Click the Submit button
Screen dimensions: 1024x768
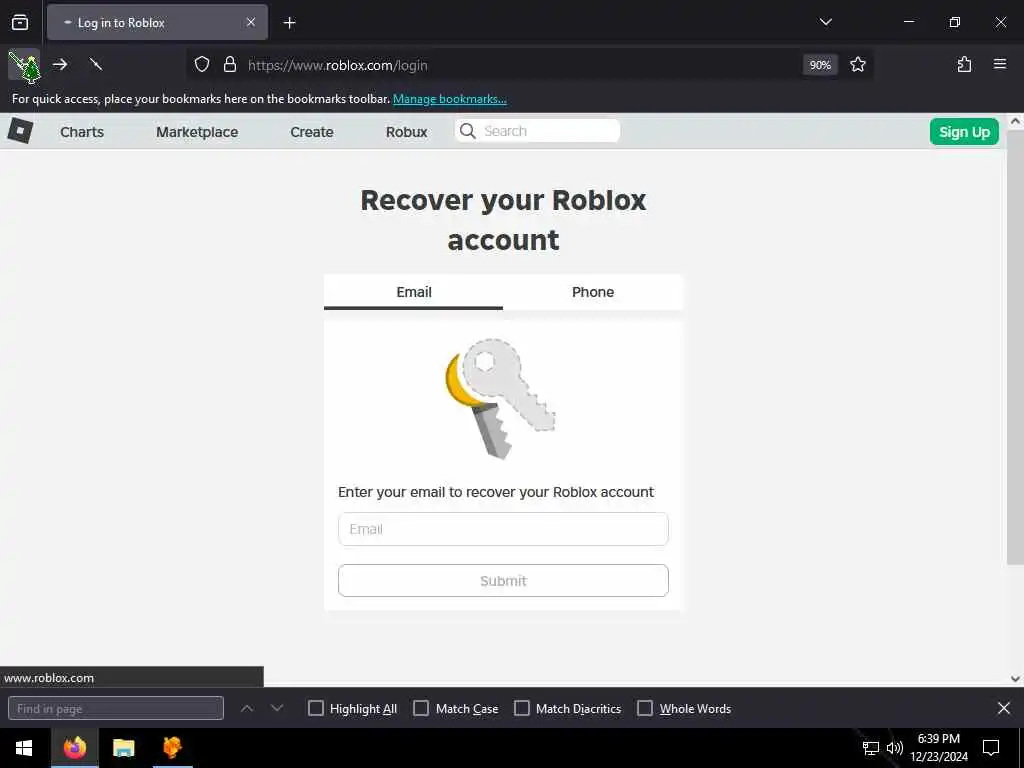point(503,581)
